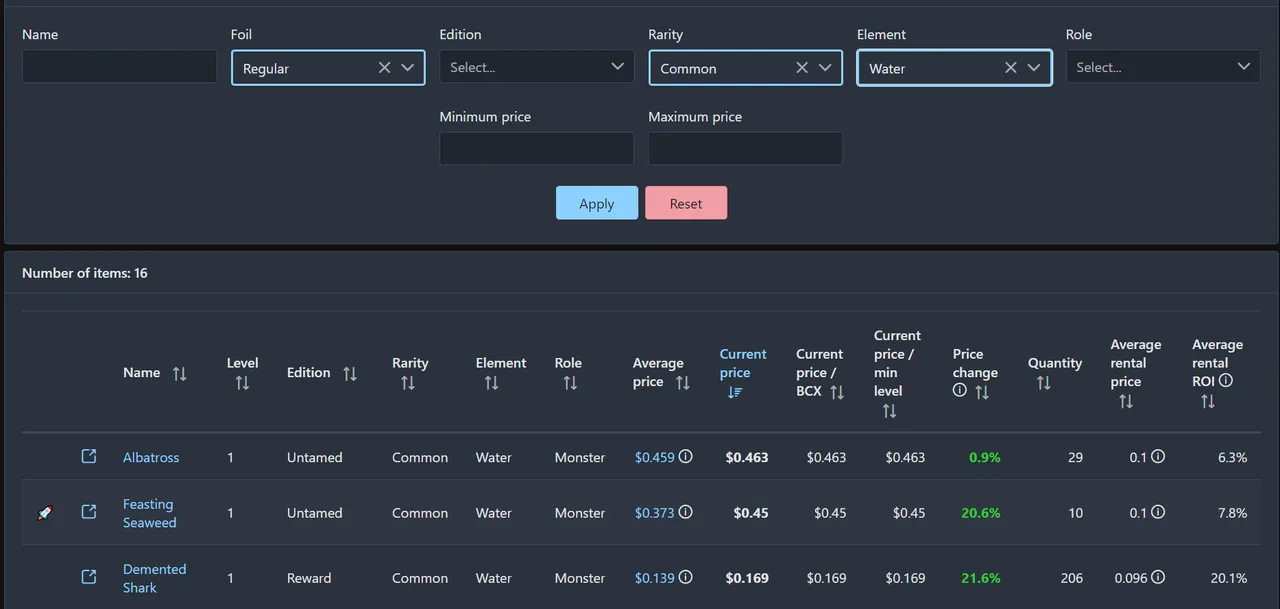Click the rocket icon beside Feasting Seaweed

(44, 513)
